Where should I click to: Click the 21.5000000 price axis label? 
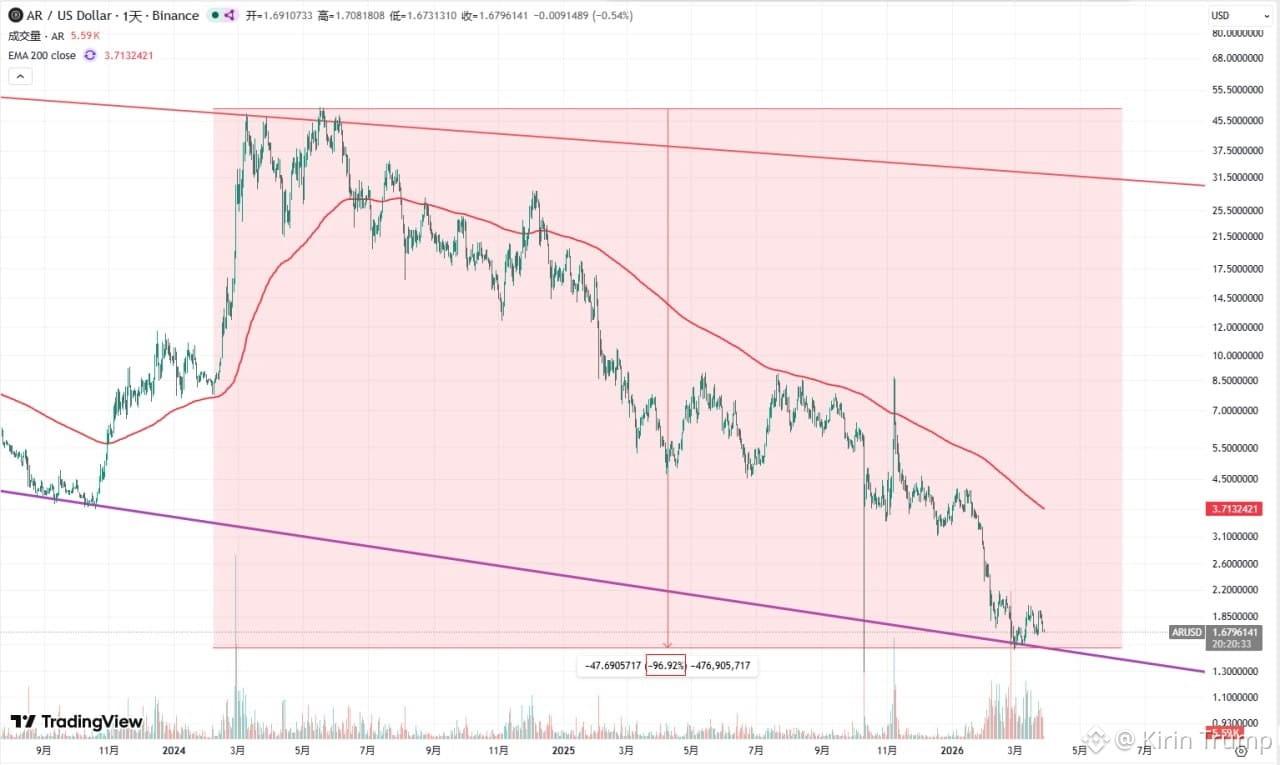(1239, 237)
